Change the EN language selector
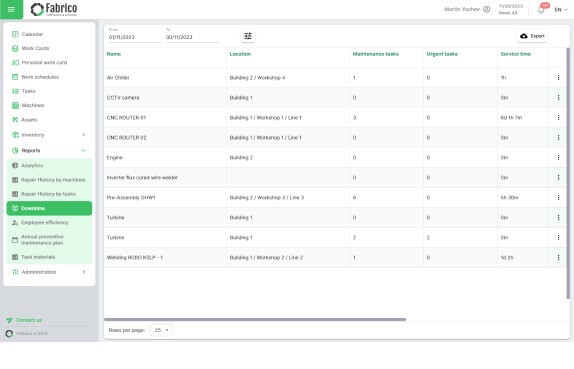The image size is (574, 369). pos(561,10)
